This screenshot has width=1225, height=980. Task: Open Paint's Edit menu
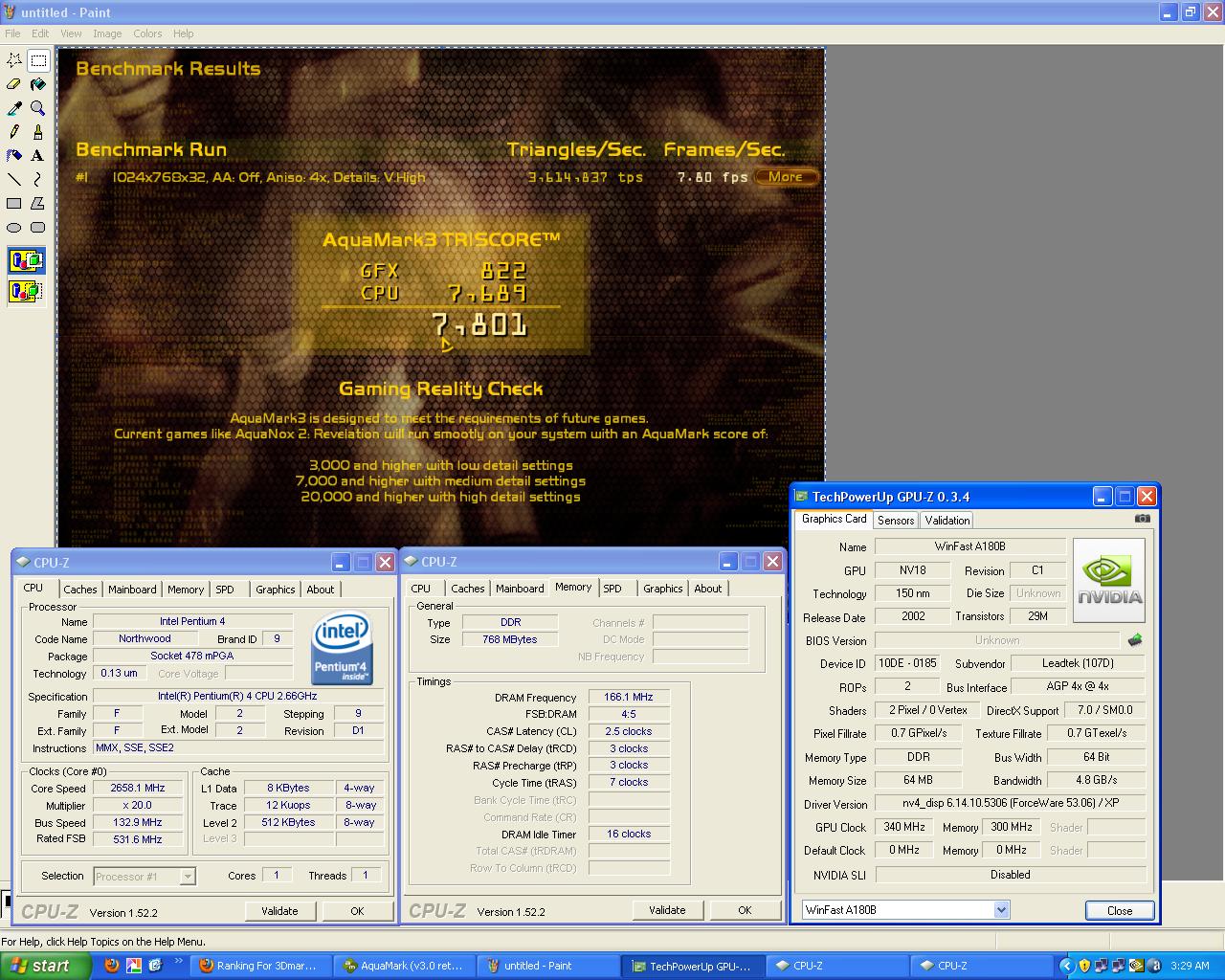(x=40, y=33)
